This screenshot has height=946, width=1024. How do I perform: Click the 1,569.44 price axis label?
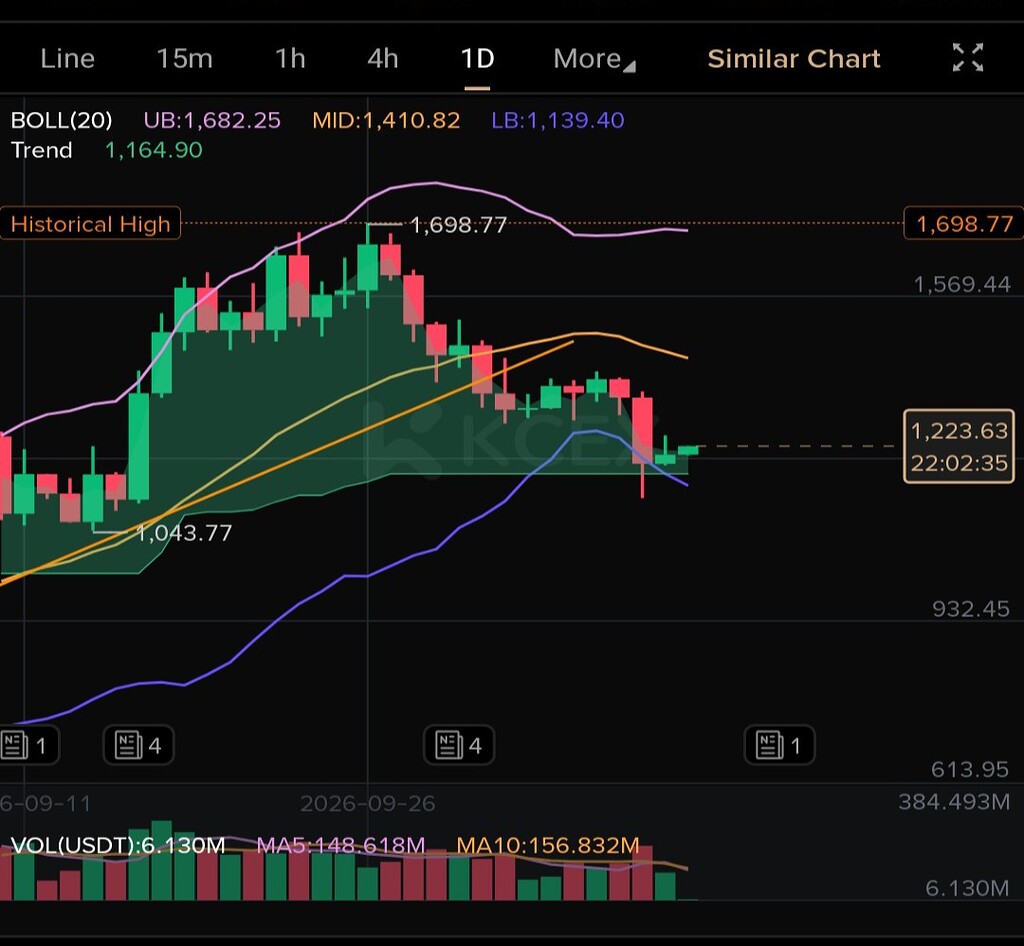pos(962,284)
